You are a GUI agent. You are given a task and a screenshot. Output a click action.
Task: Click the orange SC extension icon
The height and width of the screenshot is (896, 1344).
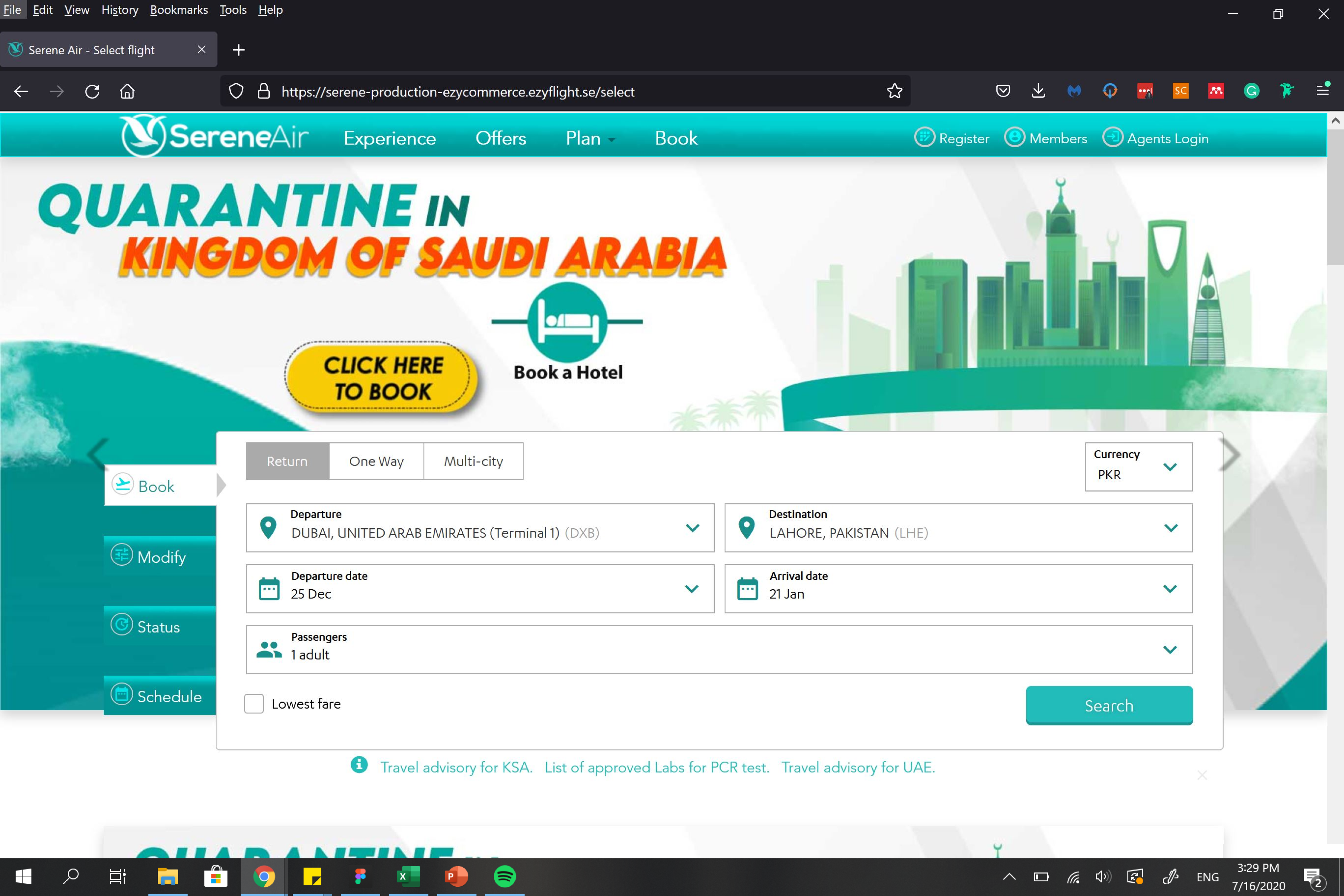[x=1181, y=91]
